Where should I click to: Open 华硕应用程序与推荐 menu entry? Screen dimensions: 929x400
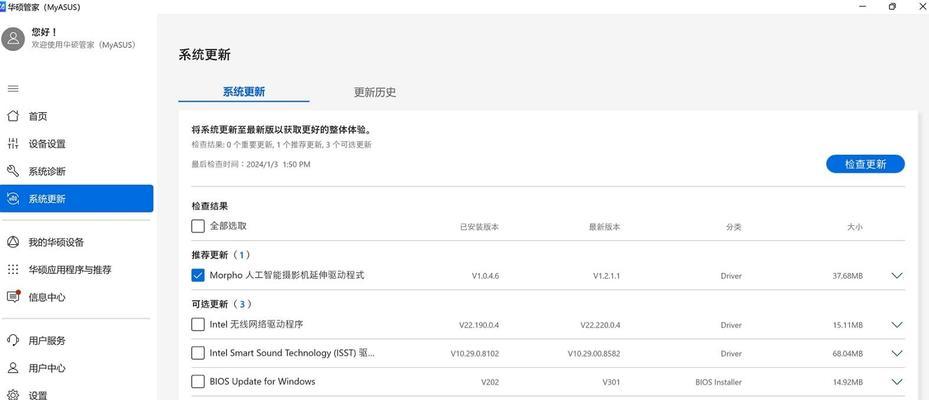pos(70,270)
